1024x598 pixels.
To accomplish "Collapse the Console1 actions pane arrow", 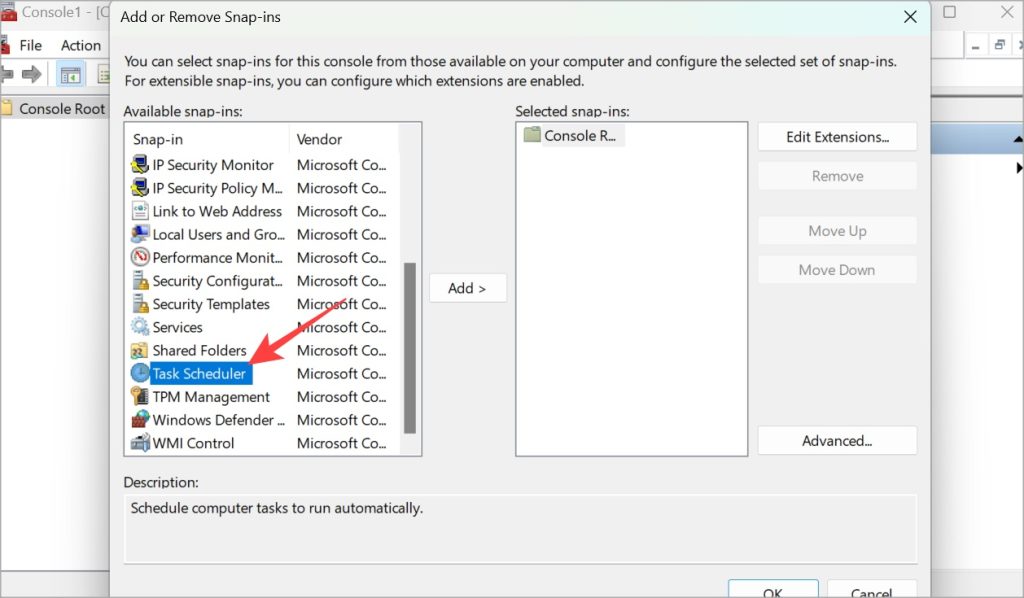I will point(1018,139).
